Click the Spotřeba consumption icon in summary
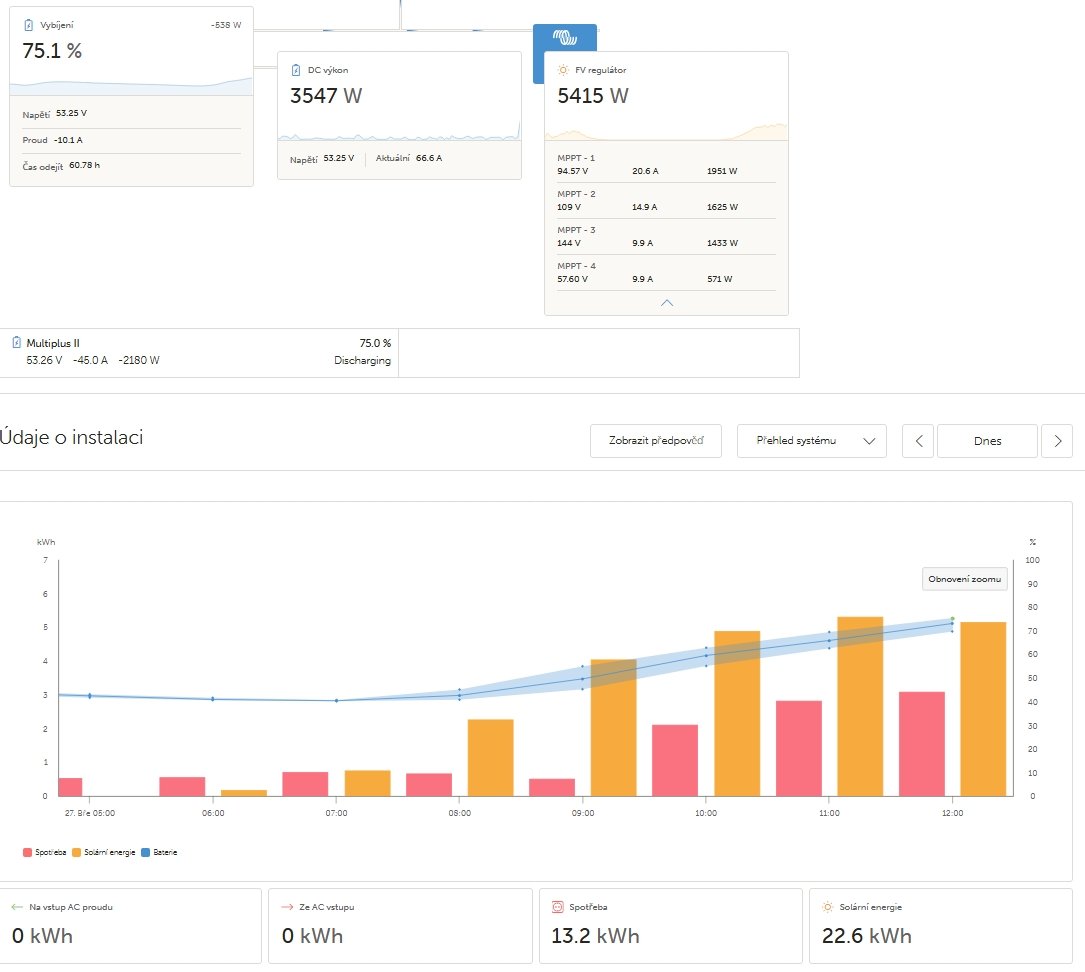Viewport: 1085px width, 972px height. (x=559, y=907)
